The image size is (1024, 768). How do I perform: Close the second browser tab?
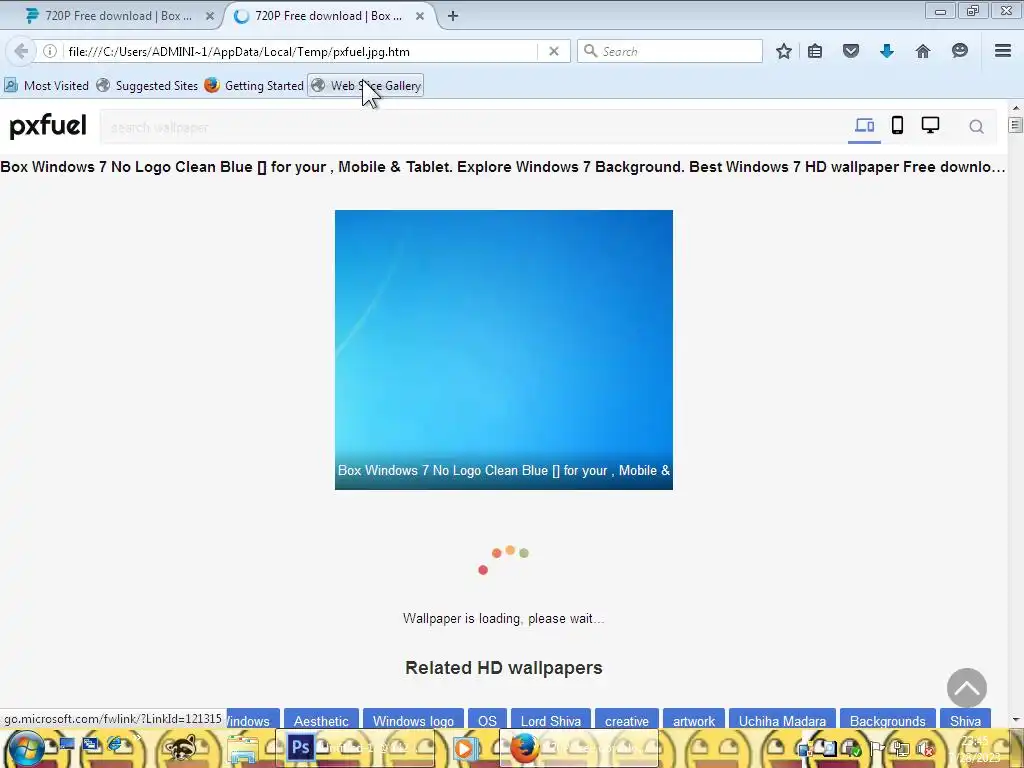pos(420,16)
